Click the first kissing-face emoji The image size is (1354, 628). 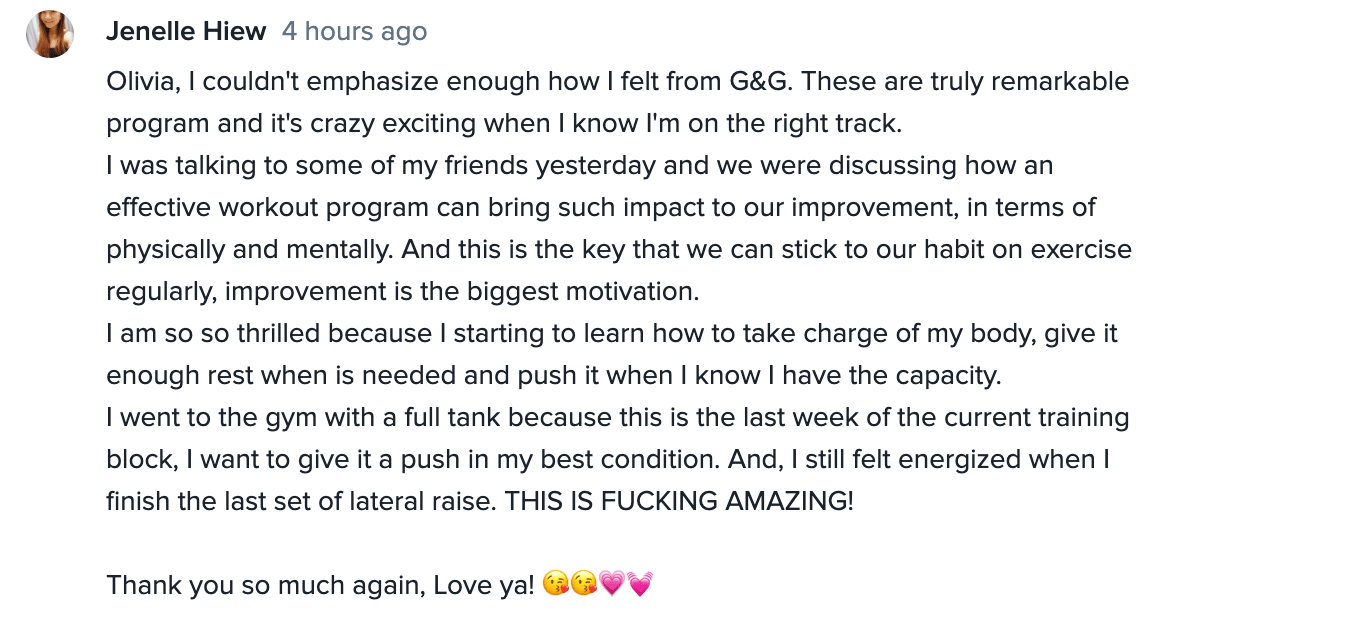click(x=555, y=585)
